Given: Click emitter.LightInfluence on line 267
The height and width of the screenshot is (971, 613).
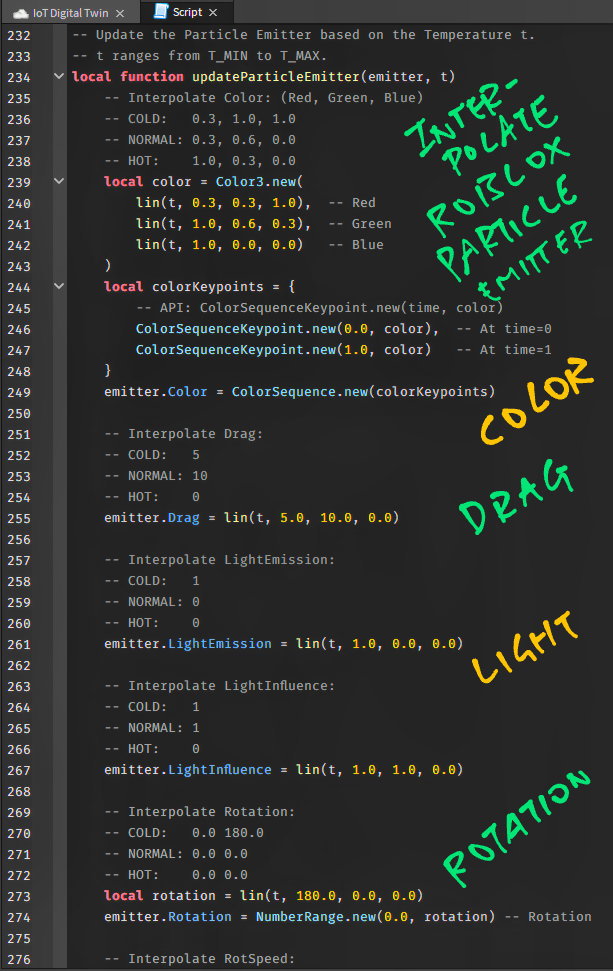Looking at the screenshot, I should click(x=188, y=770).
